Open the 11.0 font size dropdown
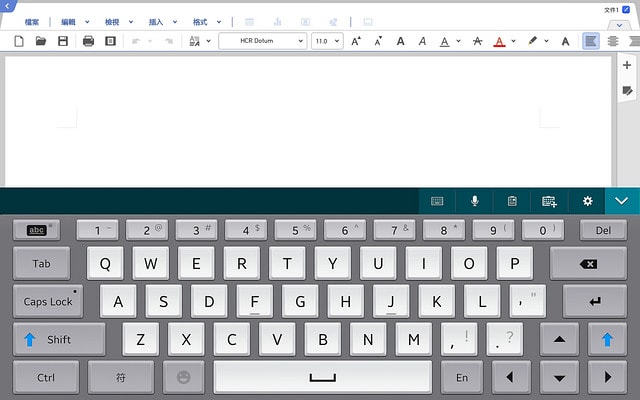The height and width of the screenshot is (400, 640). tap(326, 41)
